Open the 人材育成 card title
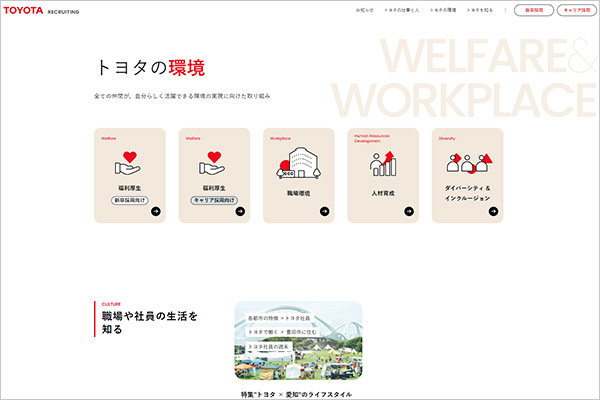This screenshot has height=400, width=600. (x=383, y=193)
